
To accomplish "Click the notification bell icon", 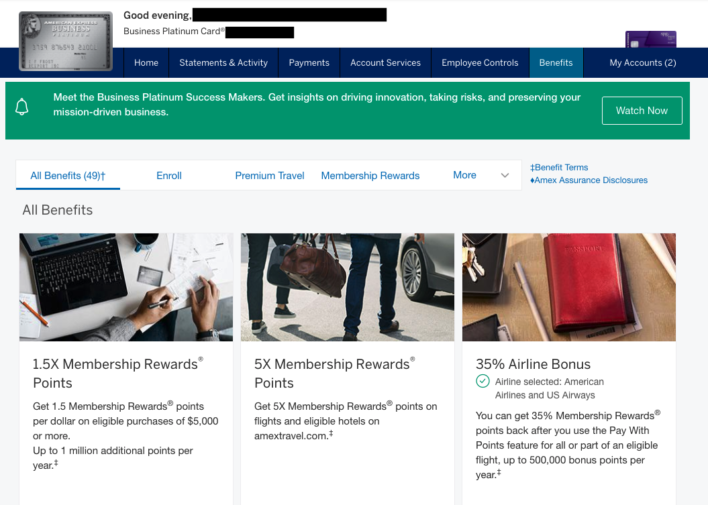I will click(x=22, y=108).
